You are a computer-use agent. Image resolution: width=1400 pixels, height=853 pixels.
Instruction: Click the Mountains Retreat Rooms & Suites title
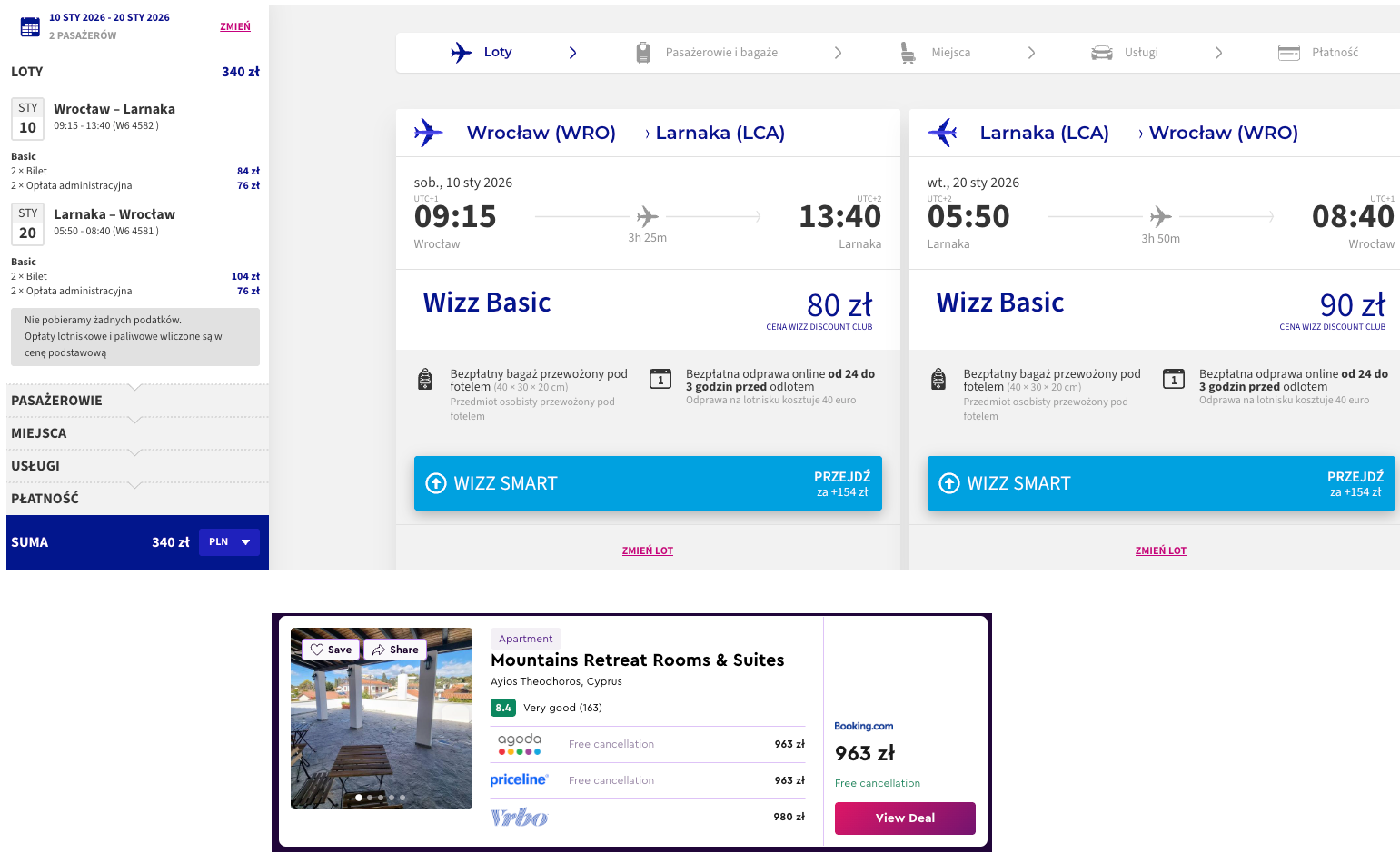[638, 660]
